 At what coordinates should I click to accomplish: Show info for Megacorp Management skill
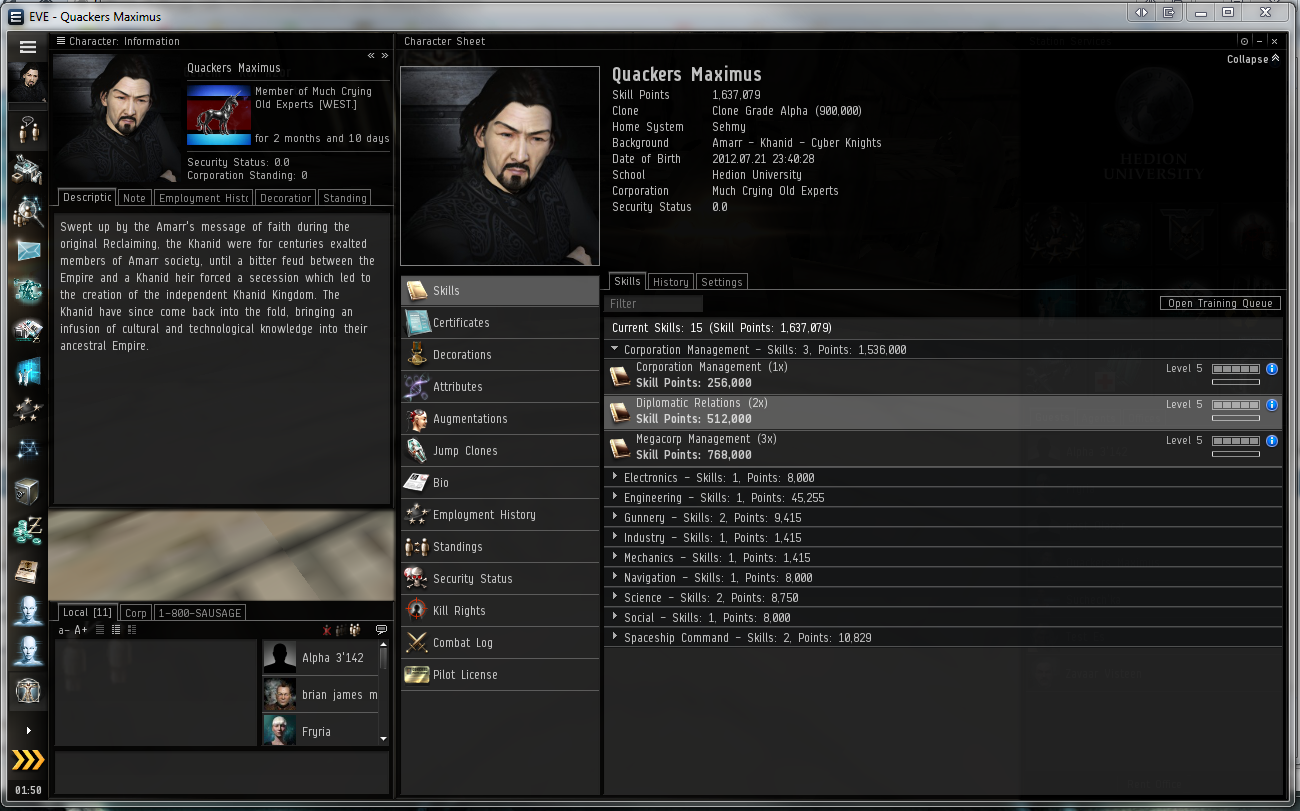click(x=1272, y=441)
